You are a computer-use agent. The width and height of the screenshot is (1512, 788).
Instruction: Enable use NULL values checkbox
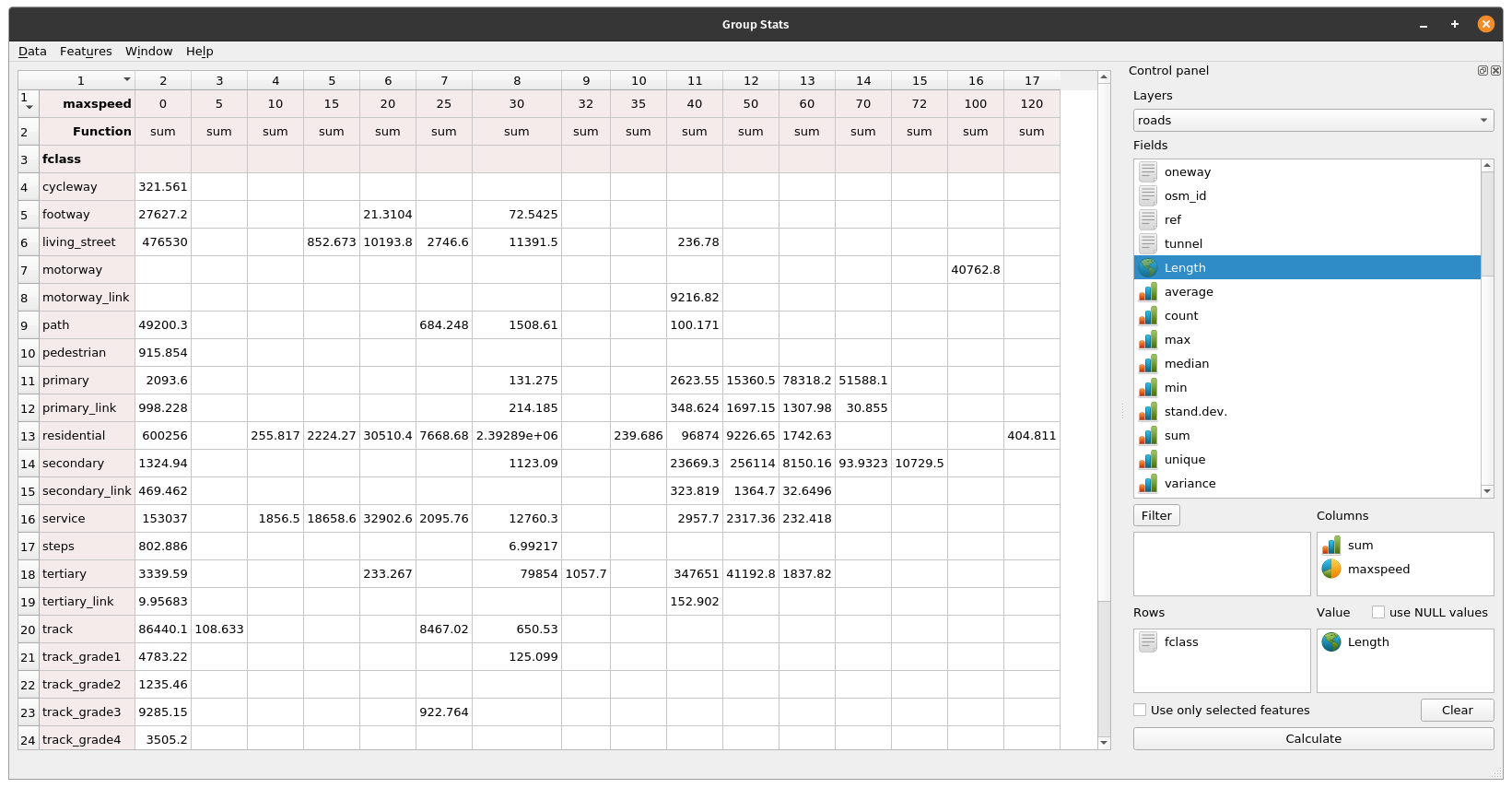click(x=1378, y=612)
